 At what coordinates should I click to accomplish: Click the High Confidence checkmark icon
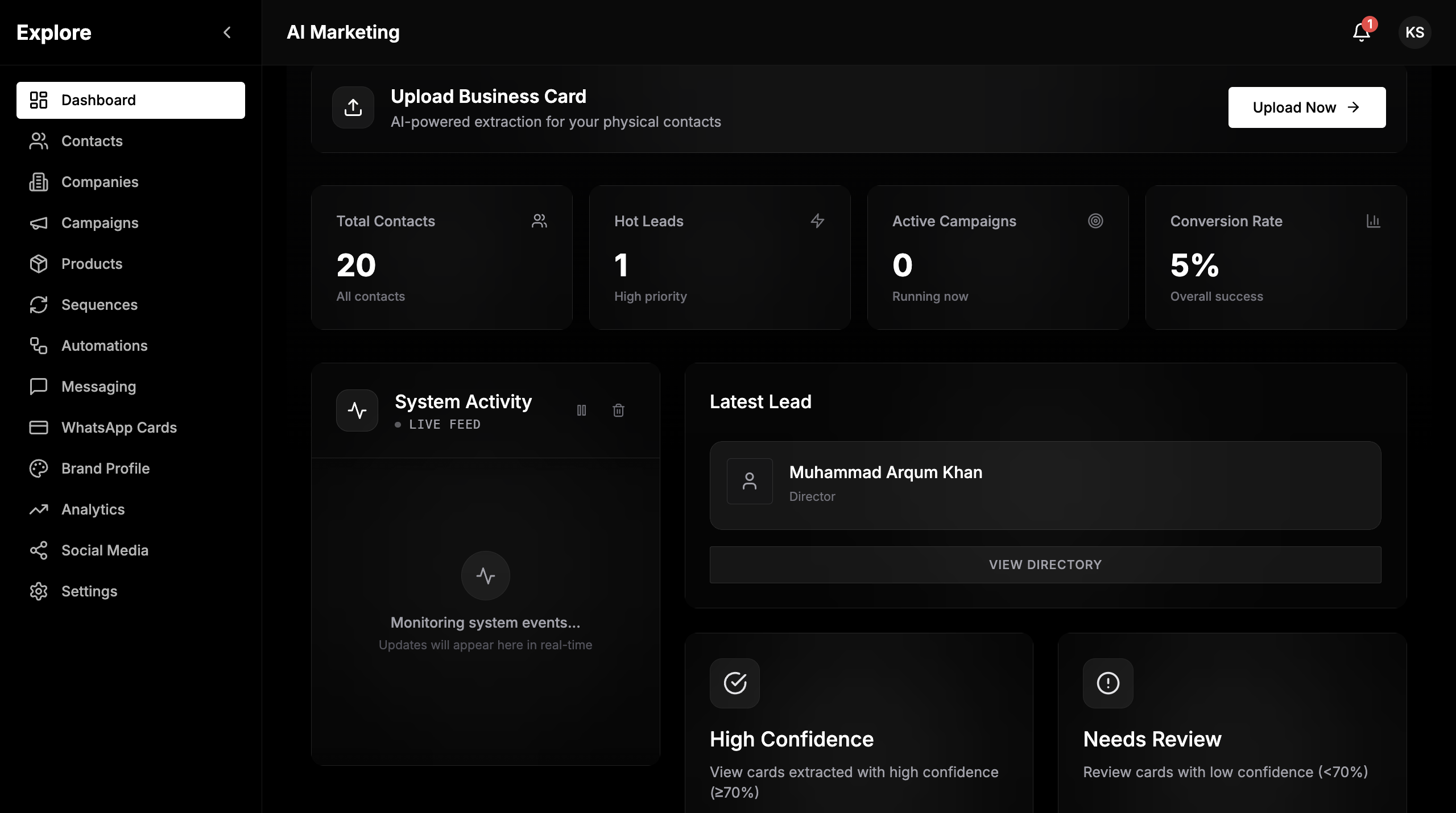pyautogui.click(x=735, y=683)
